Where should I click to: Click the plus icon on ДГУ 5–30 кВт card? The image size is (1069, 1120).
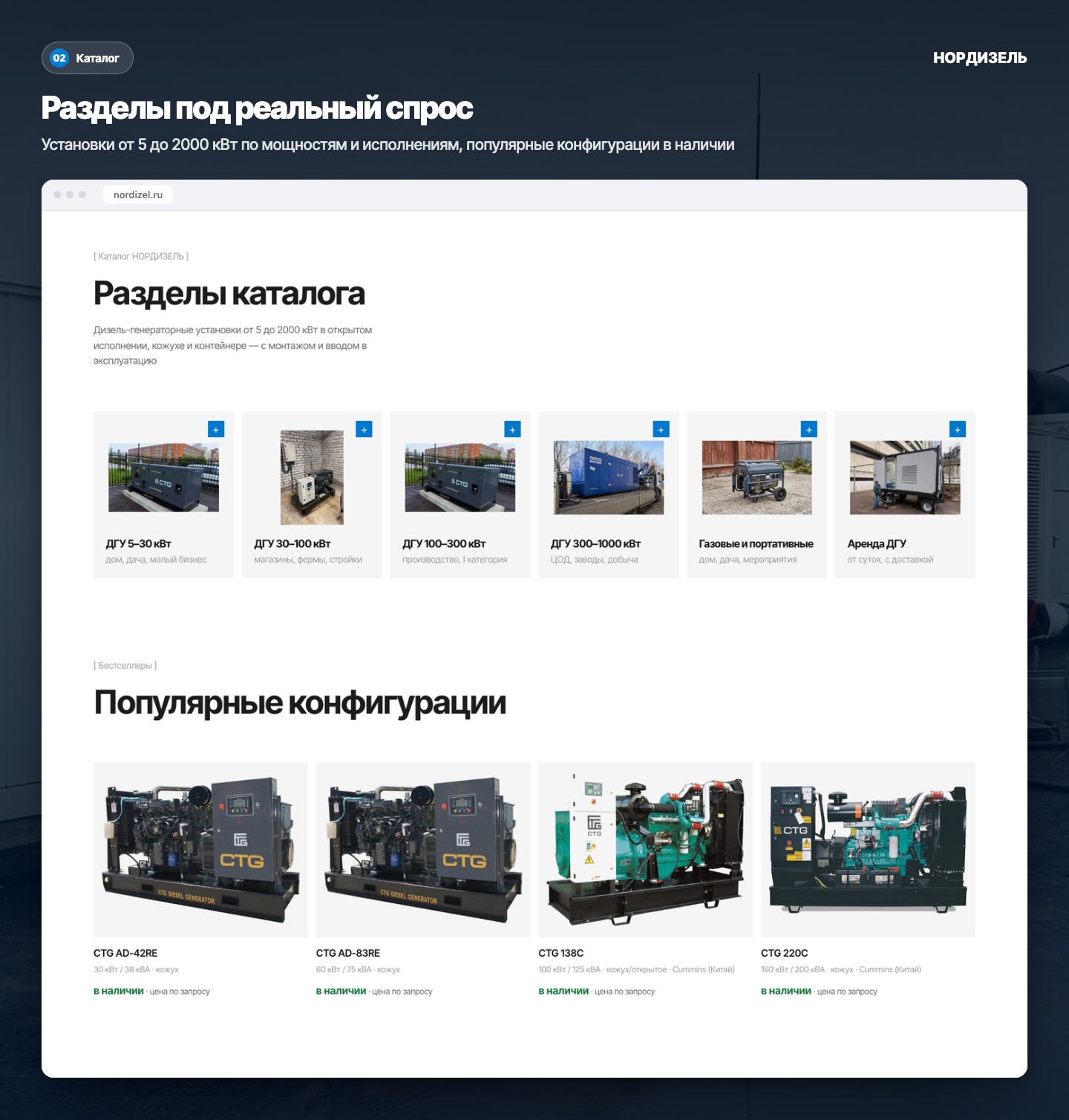click(216, 429)
